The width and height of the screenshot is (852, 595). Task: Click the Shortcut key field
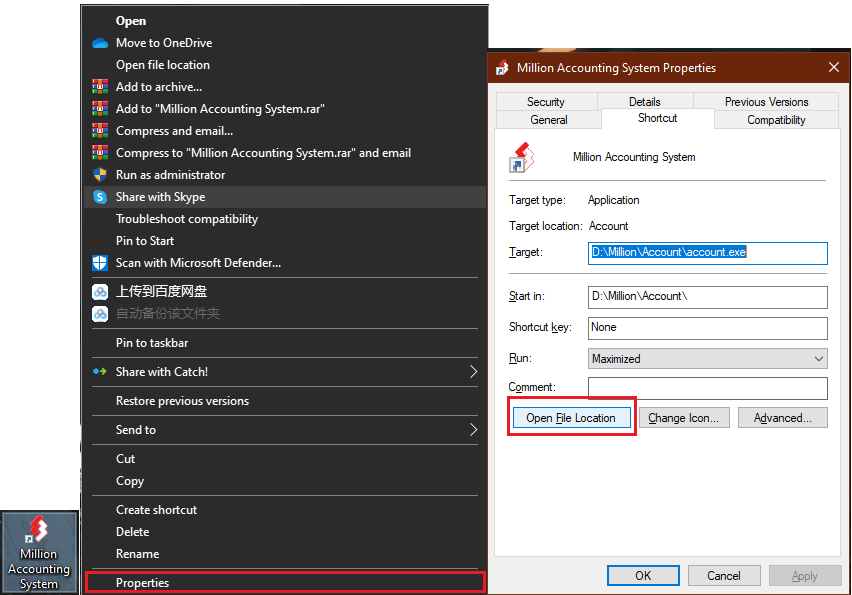(x=707, y=328)
